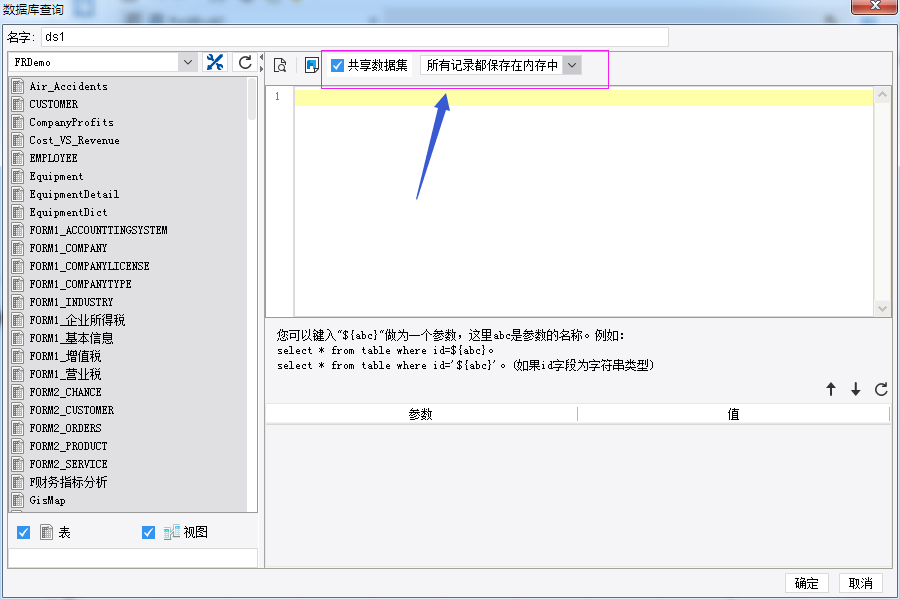The height and width of the screenshot is (600, 900).
Task: Click the table icon next to Air_Accidents
Action: pos(18,86)
